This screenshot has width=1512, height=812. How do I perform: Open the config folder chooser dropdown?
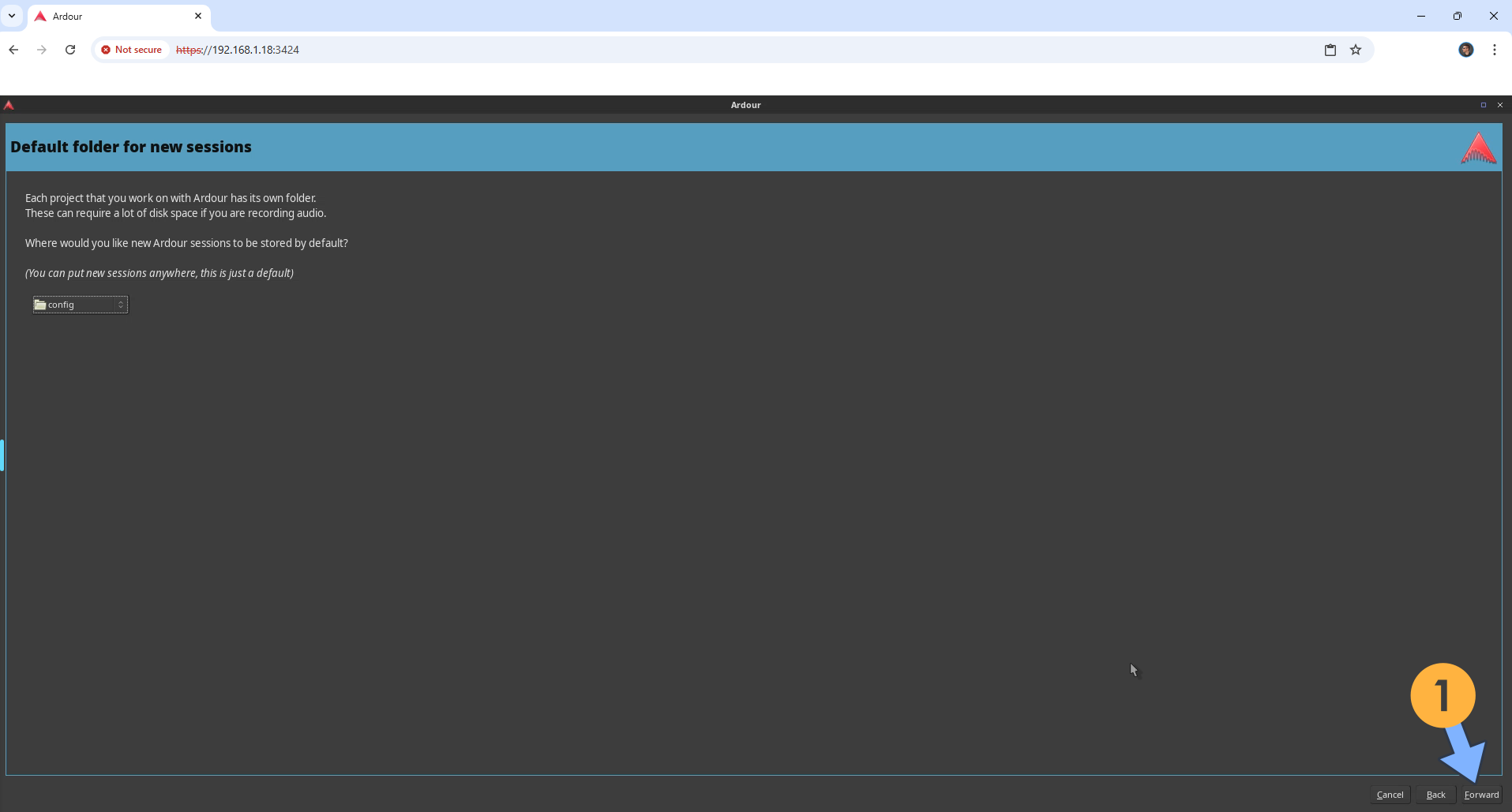click(81, 305)
